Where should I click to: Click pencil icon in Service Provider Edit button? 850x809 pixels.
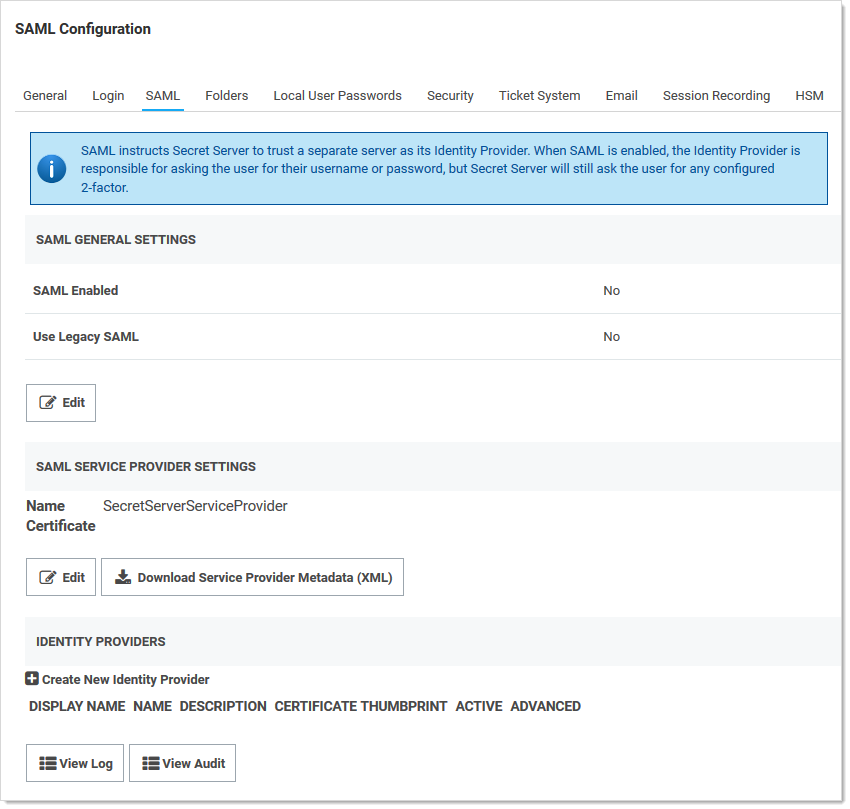[47, 577]
